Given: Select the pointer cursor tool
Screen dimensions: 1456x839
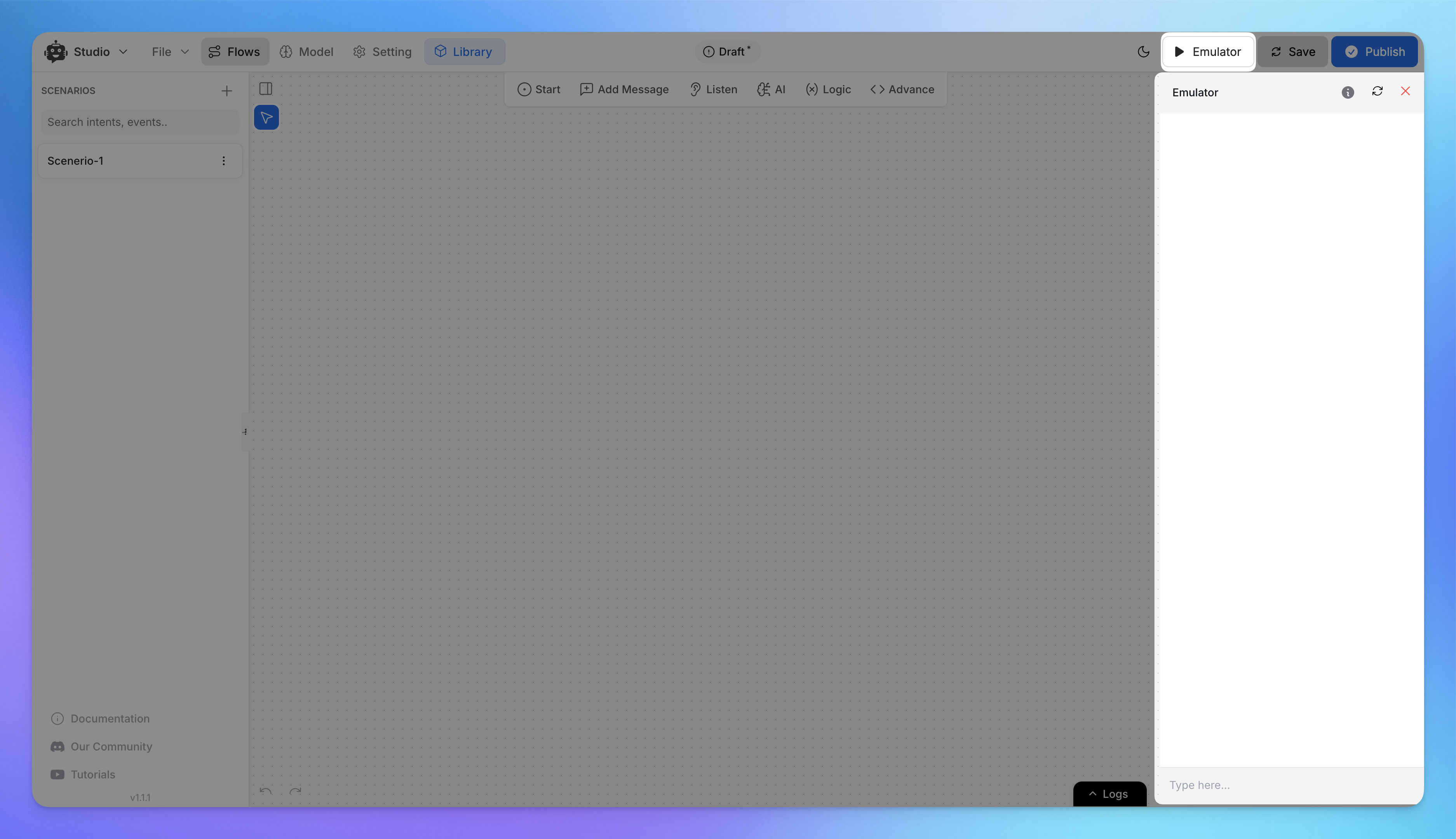Looking at the screenshot, I should point(266,118).
